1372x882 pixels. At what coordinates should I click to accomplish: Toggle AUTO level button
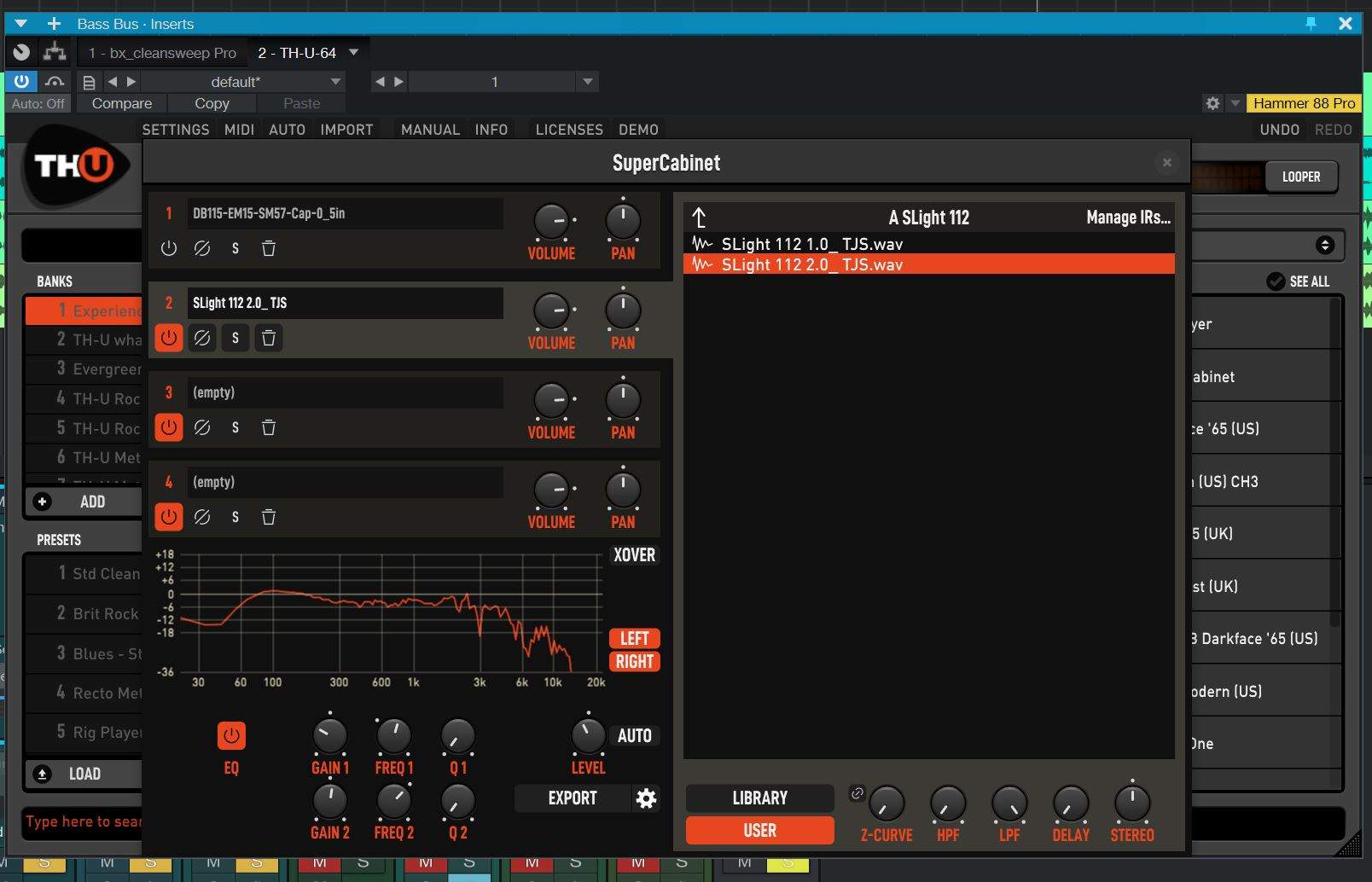634,735
